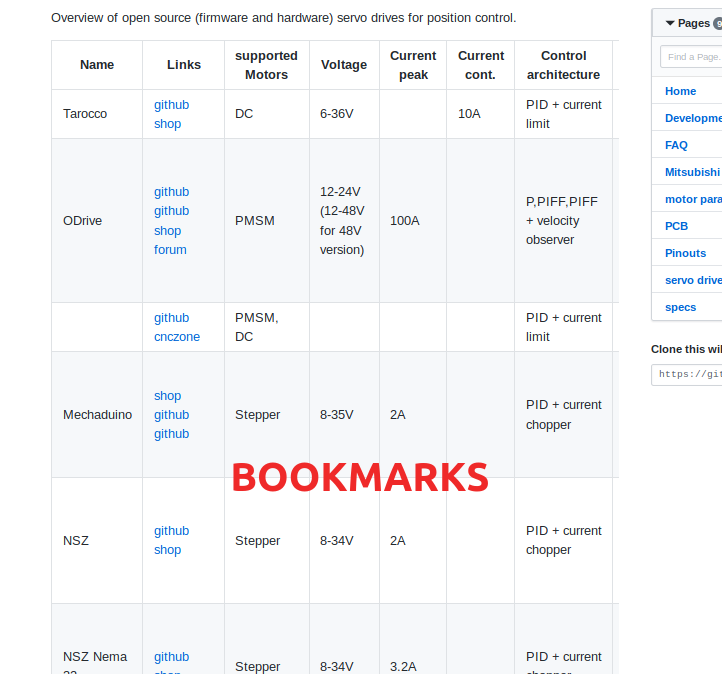The height and width of the screenshot is (674, 722).
Task: Open the cnczone link
Action: pos(177,337)
